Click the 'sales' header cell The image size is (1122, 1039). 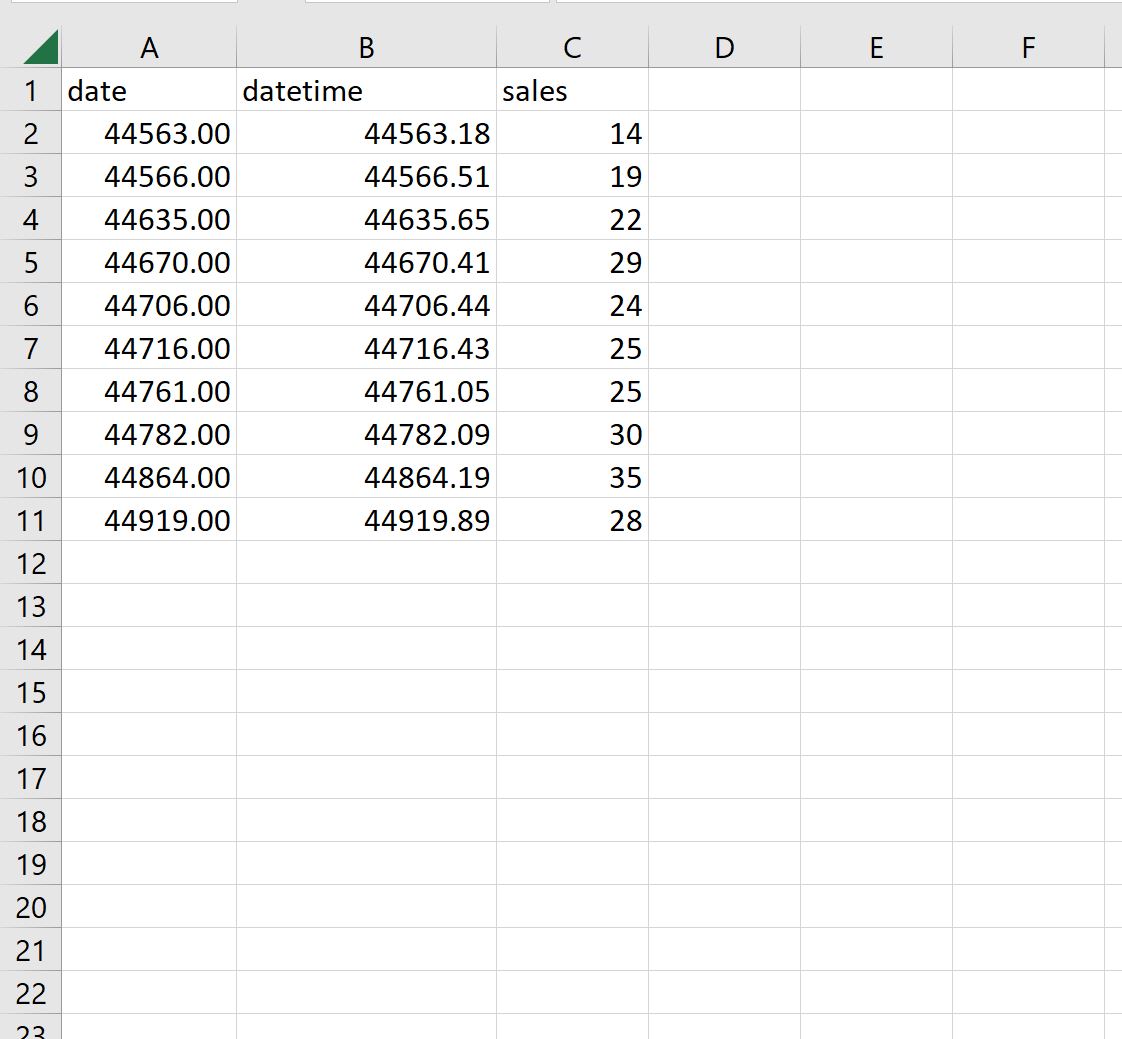[571, 90]
